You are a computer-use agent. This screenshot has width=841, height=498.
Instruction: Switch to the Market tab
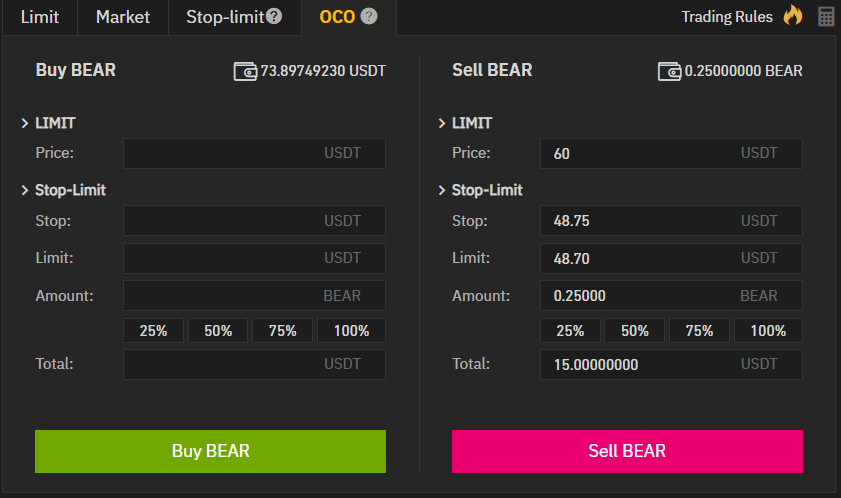(123, 17)
